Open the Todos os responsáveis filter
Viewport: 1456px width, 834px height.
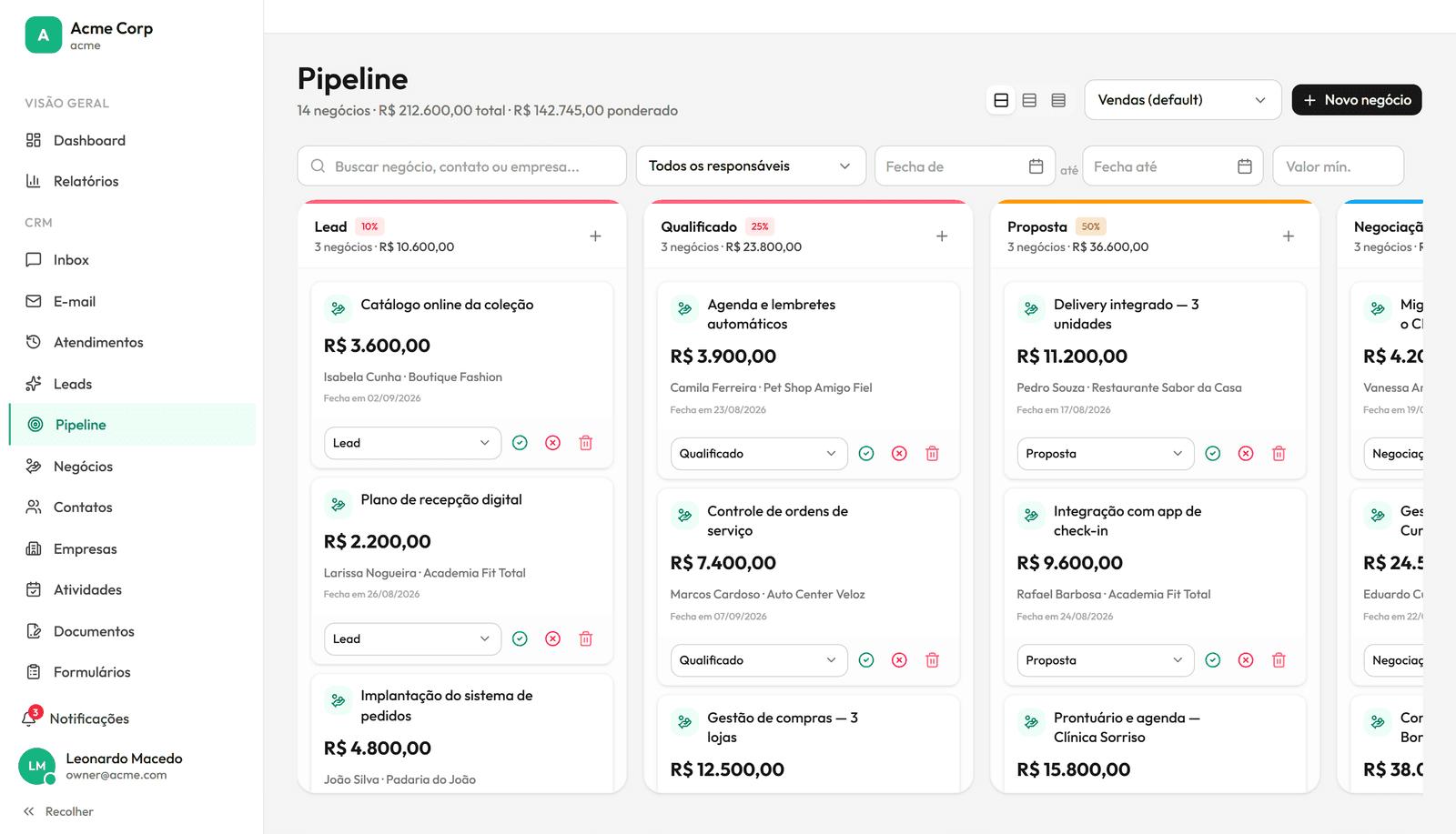(x=751, y=166)
